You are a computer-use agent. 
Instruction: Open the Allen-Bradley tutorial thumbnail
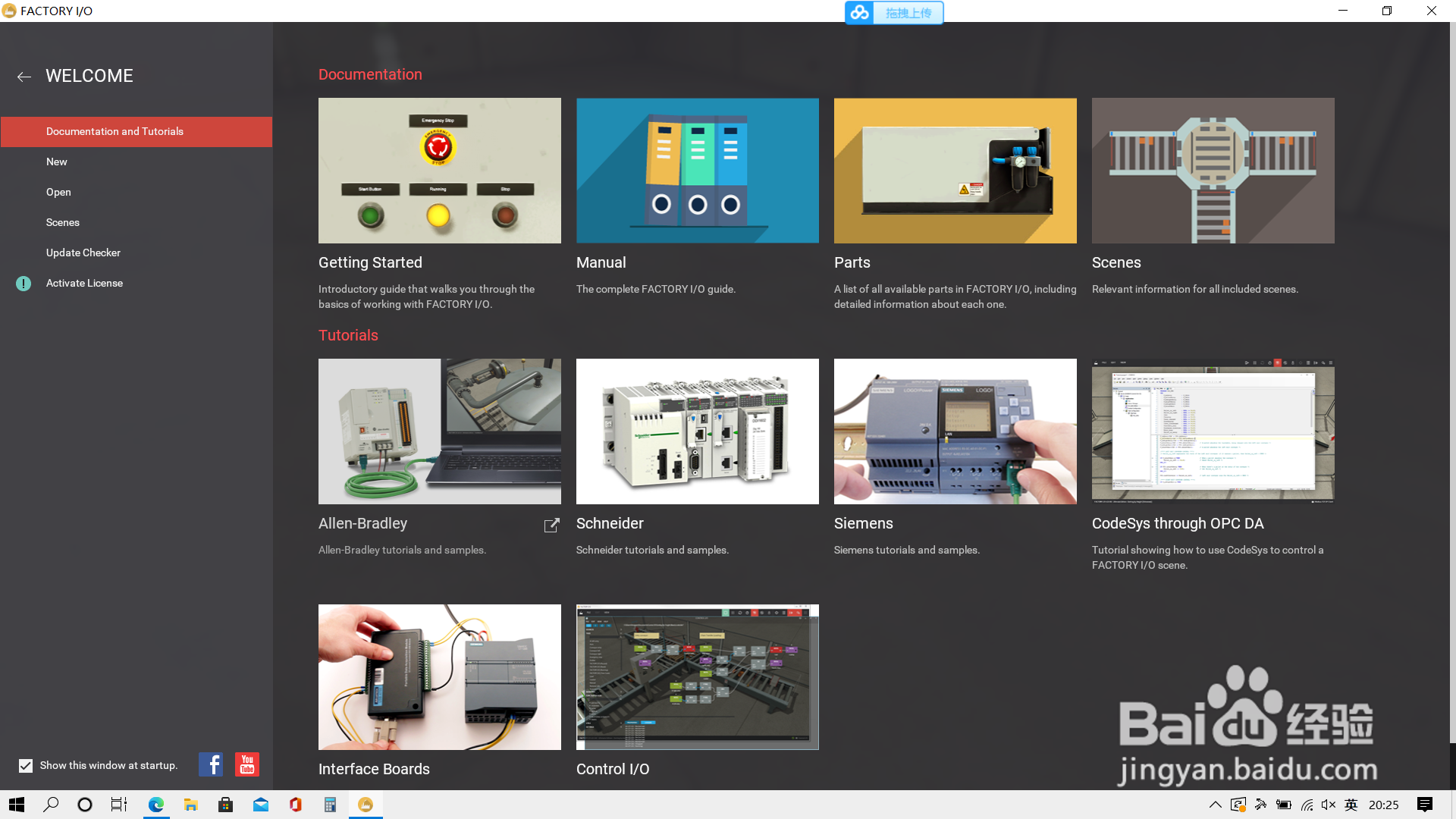coord(440,431)
